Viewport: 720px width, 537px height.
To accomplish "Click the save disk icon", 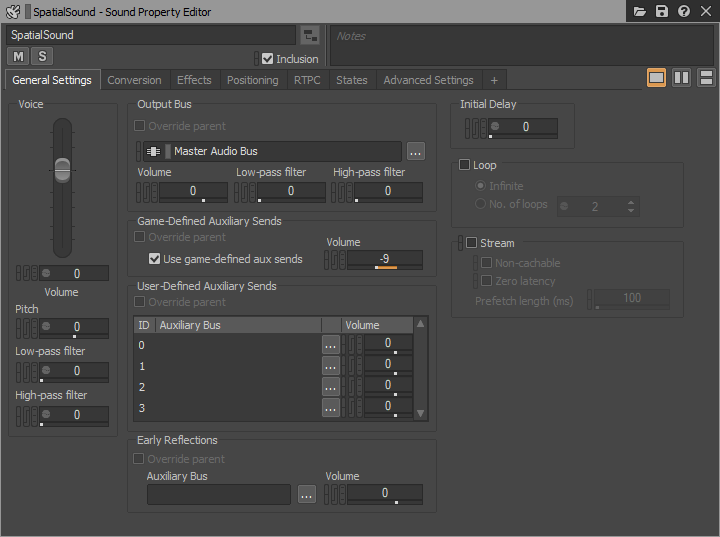I will pos(662,11).
